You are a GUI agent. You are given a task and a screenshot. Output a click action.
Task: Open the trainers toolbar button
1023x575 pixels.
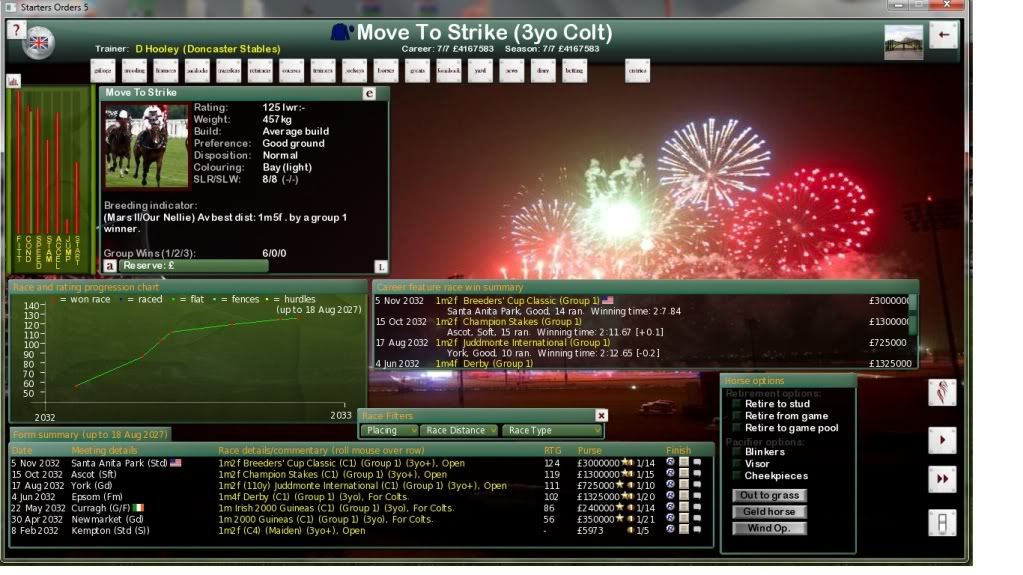[x=323, y=70]
